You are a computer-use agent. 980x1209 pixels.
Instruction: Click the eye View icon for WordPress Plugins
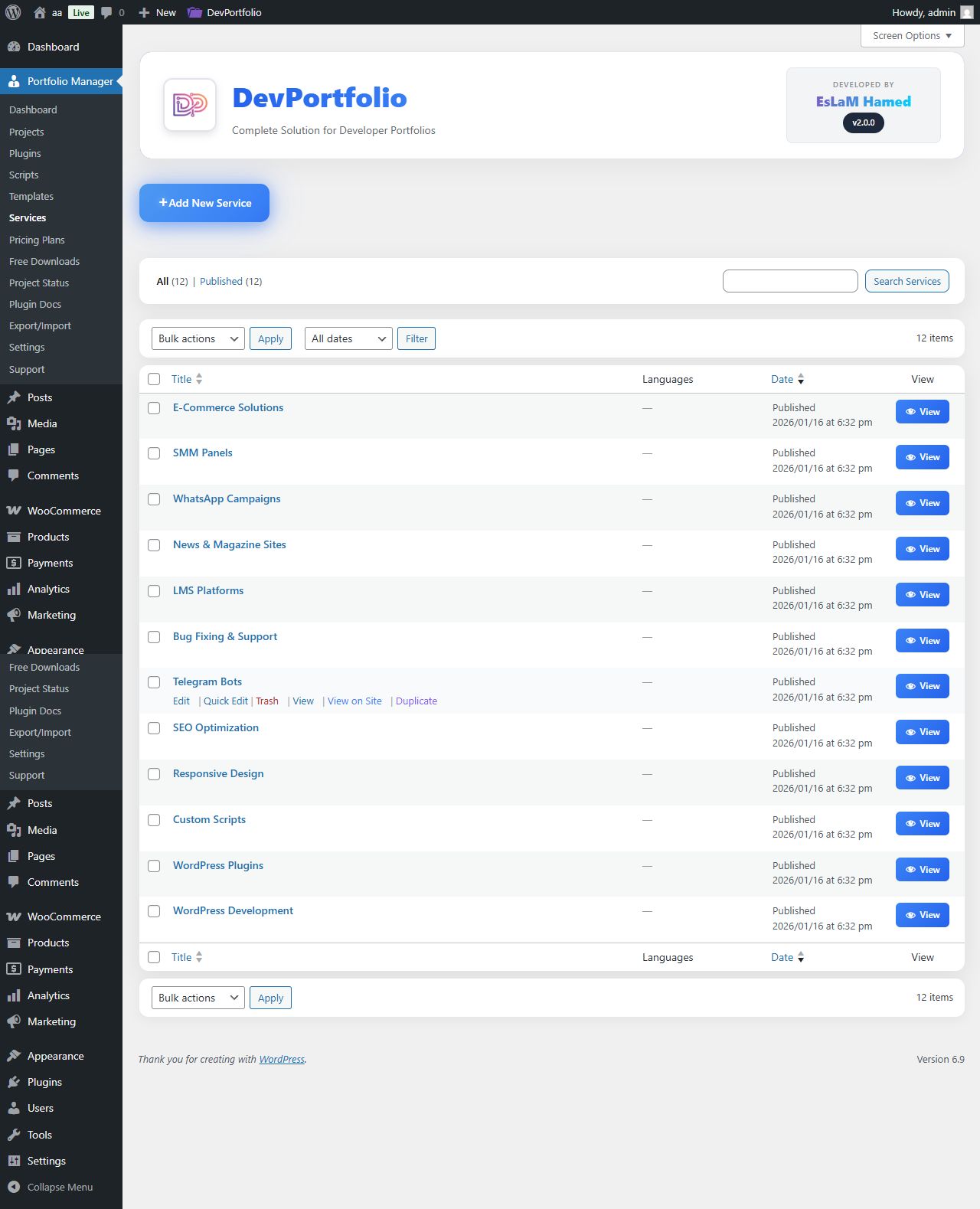(911, 870)
